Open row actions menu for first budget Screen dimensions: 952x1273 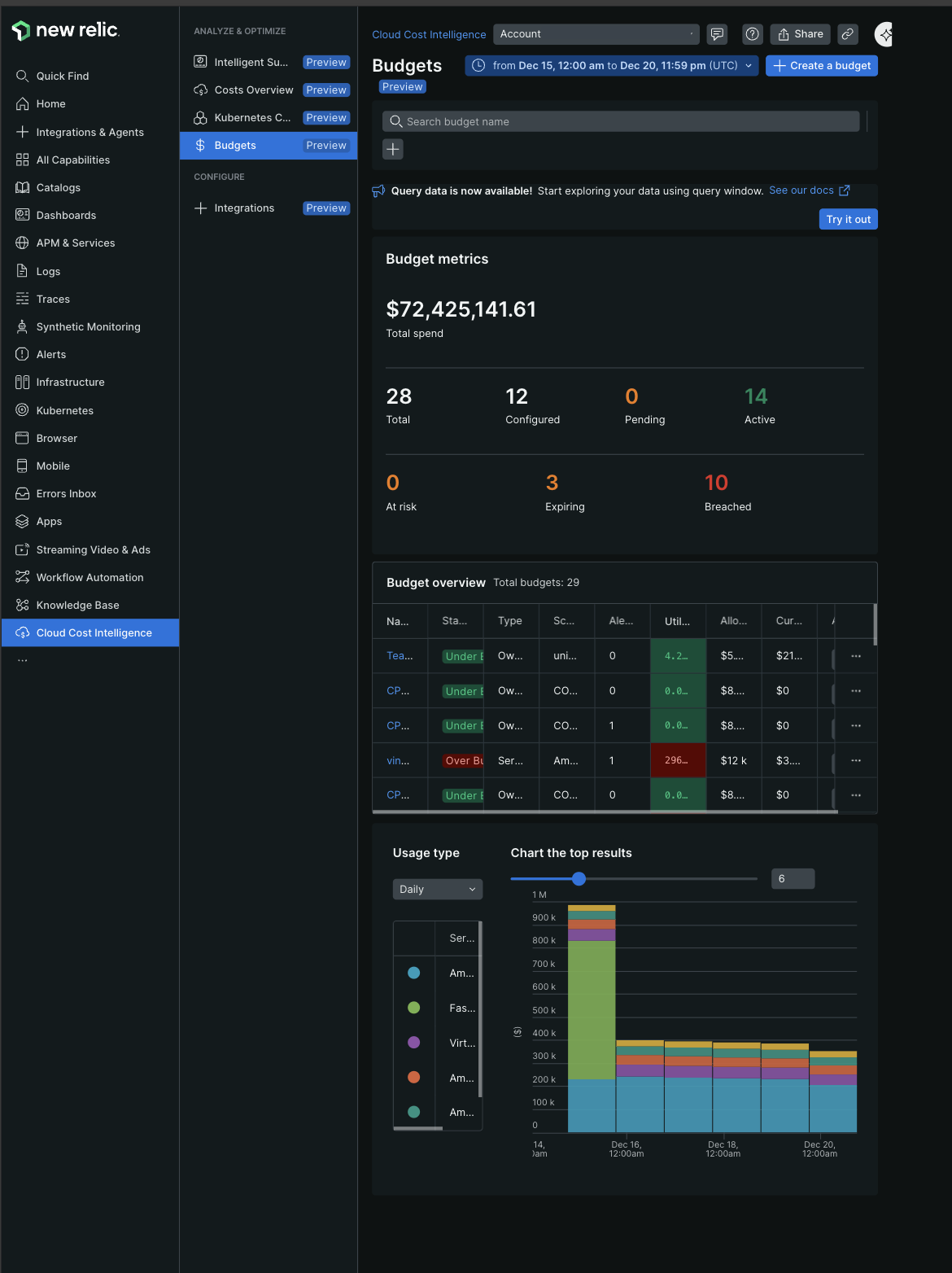coord(856,656)
